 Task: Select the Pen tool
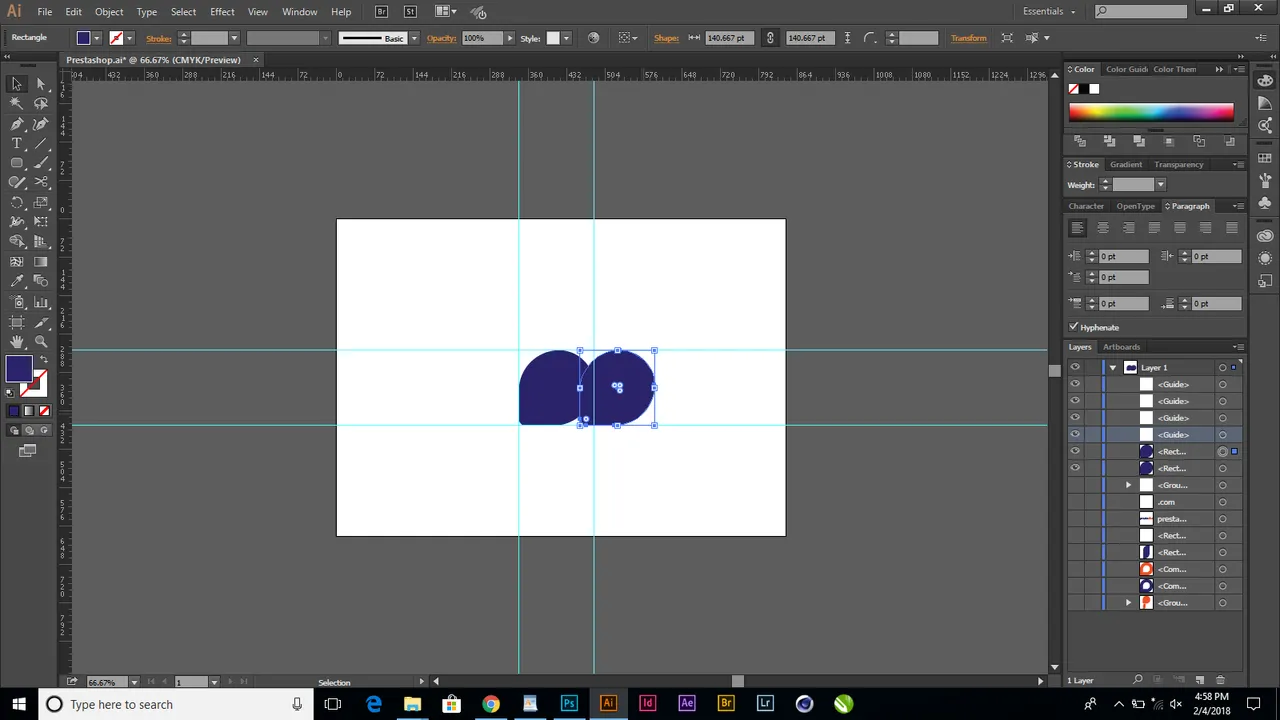(x=17, y=124)
